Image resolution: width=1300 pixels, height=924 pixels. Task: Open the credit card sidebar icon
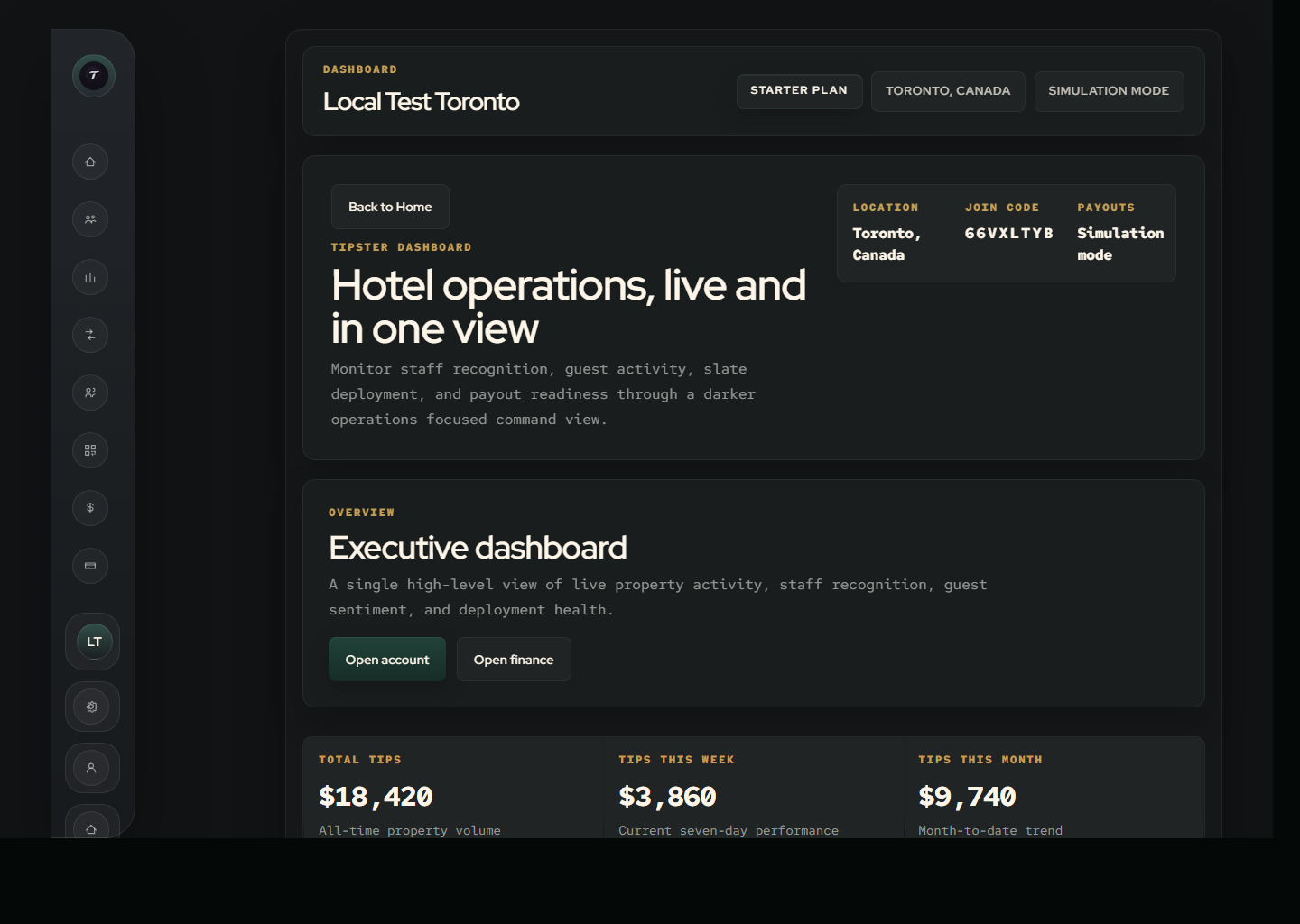(90, 566)
